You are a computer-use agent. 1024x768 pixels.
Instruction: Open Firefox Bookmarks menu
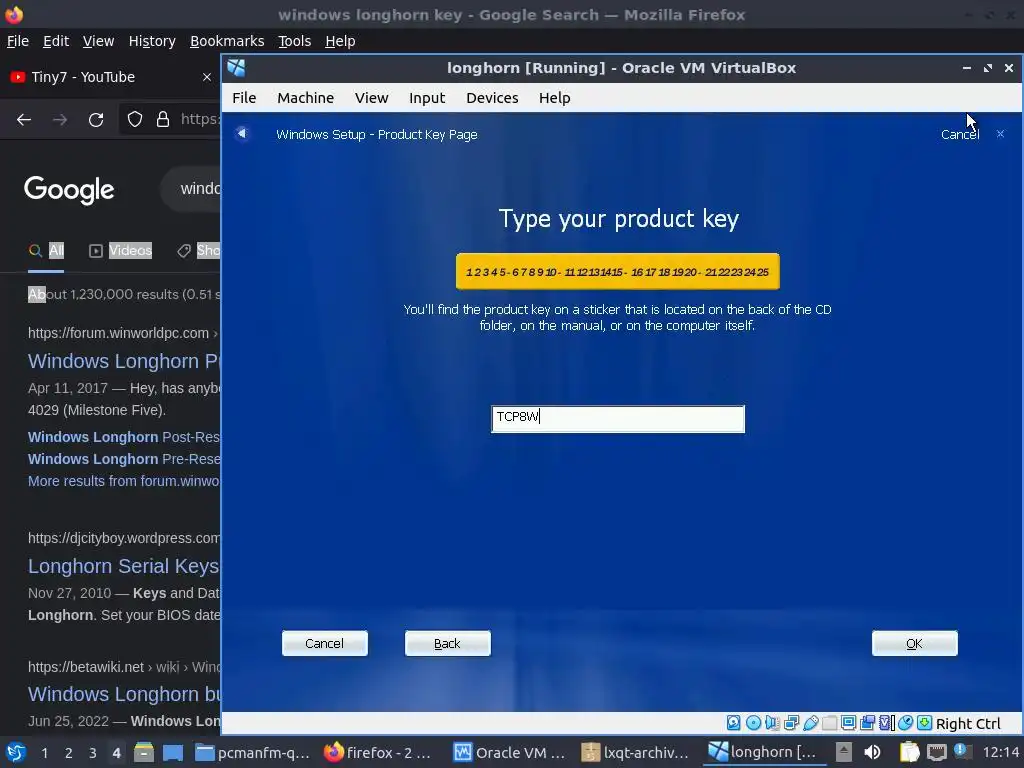tap(227, 41)
